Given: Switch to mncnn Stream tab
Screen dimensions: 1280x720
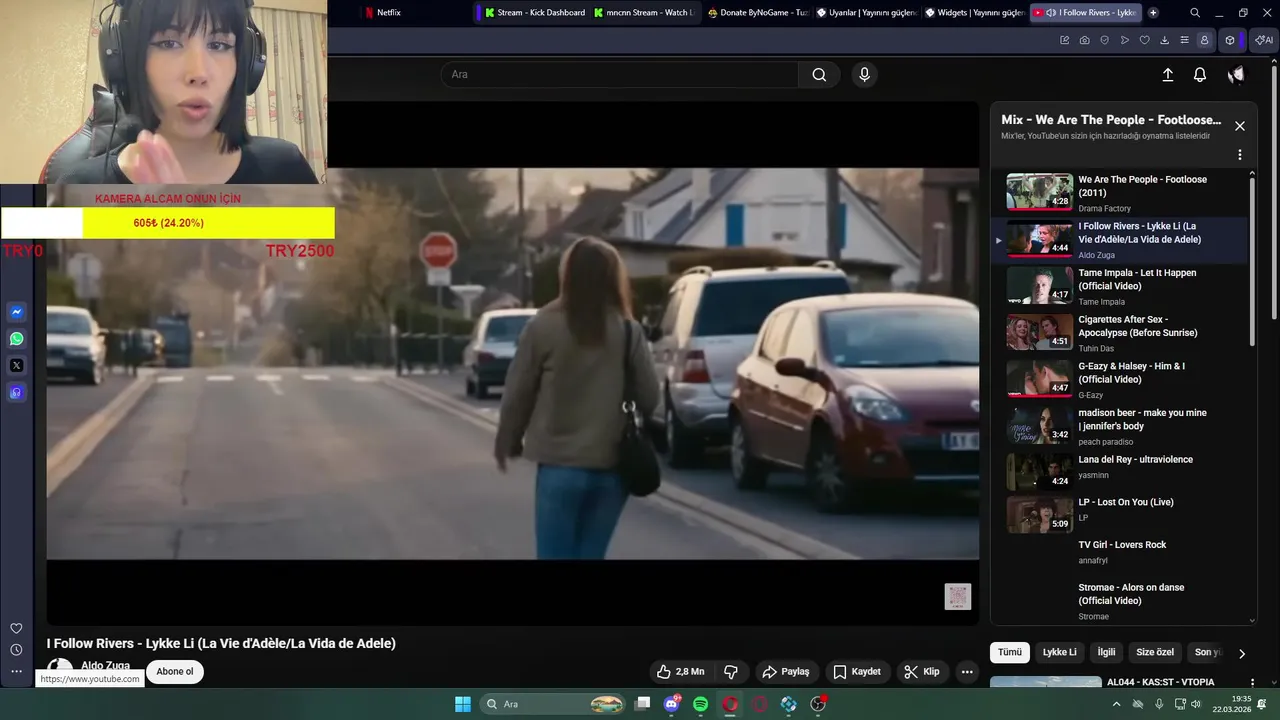Looking at the screenshot, I should [643, 13].
